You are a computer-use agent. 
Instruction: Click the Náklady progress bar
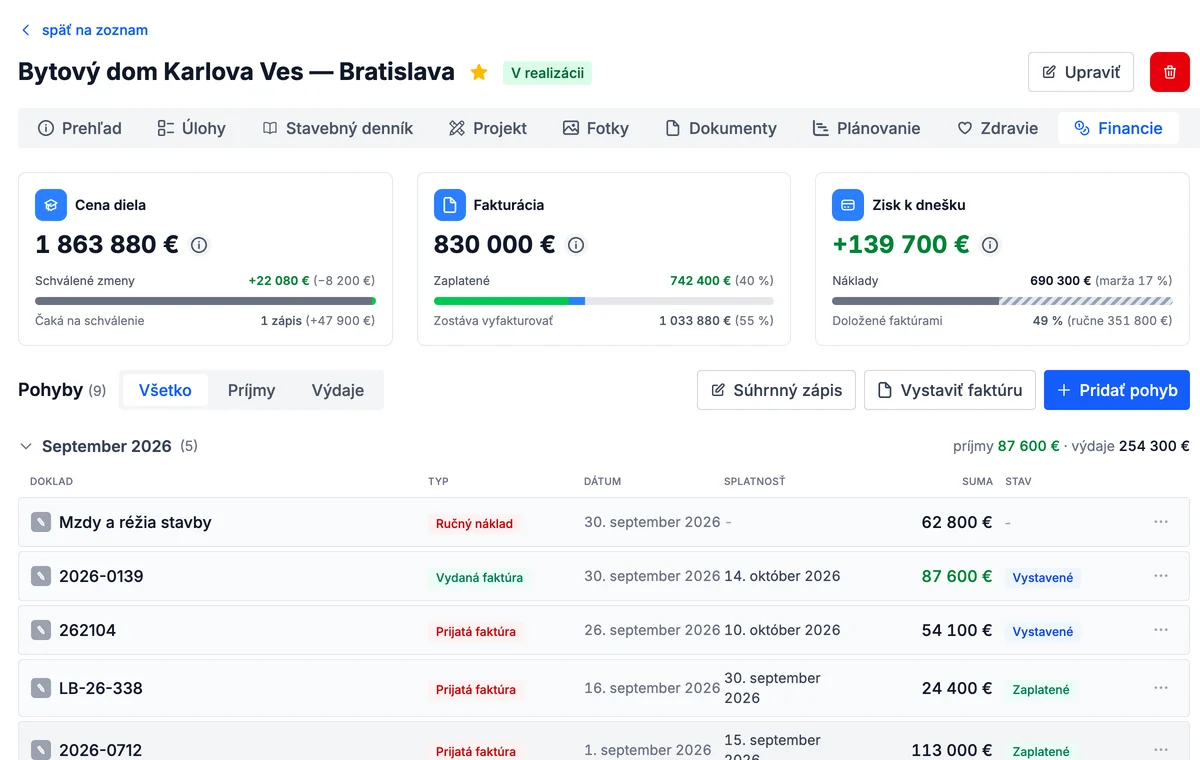tap(1002, 301)
